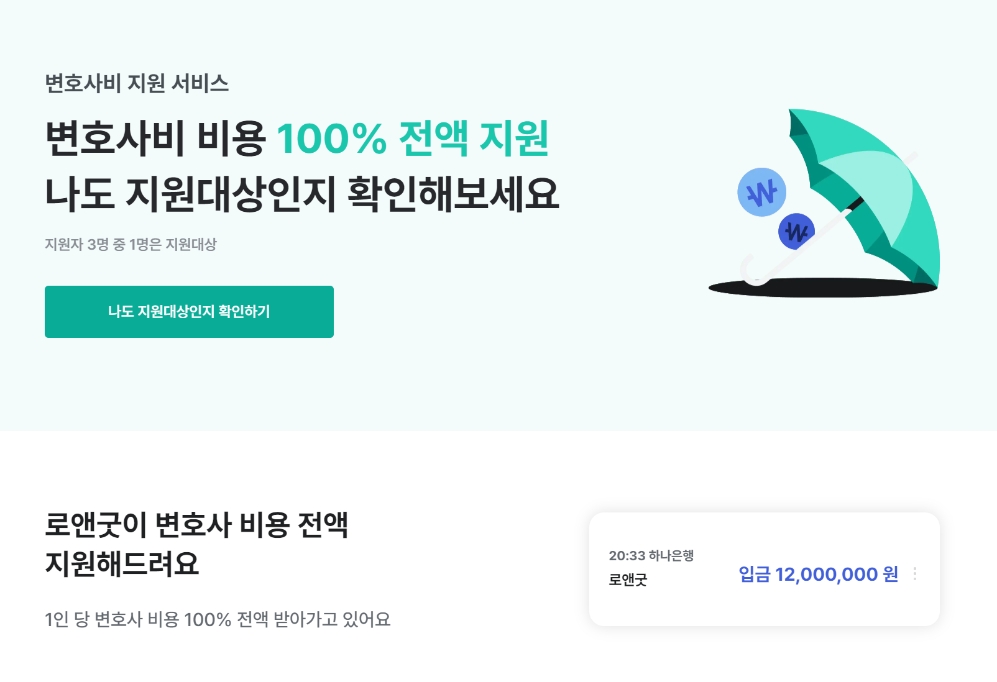
Task: Click the 입금 12,000,000 원 deposit amount link
Action: tap(817, 574)
